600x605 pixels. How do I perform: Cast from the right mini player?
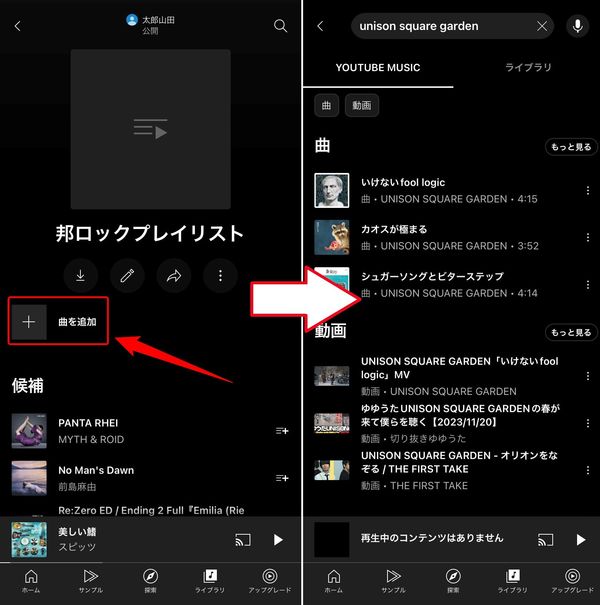click(546, 539)
